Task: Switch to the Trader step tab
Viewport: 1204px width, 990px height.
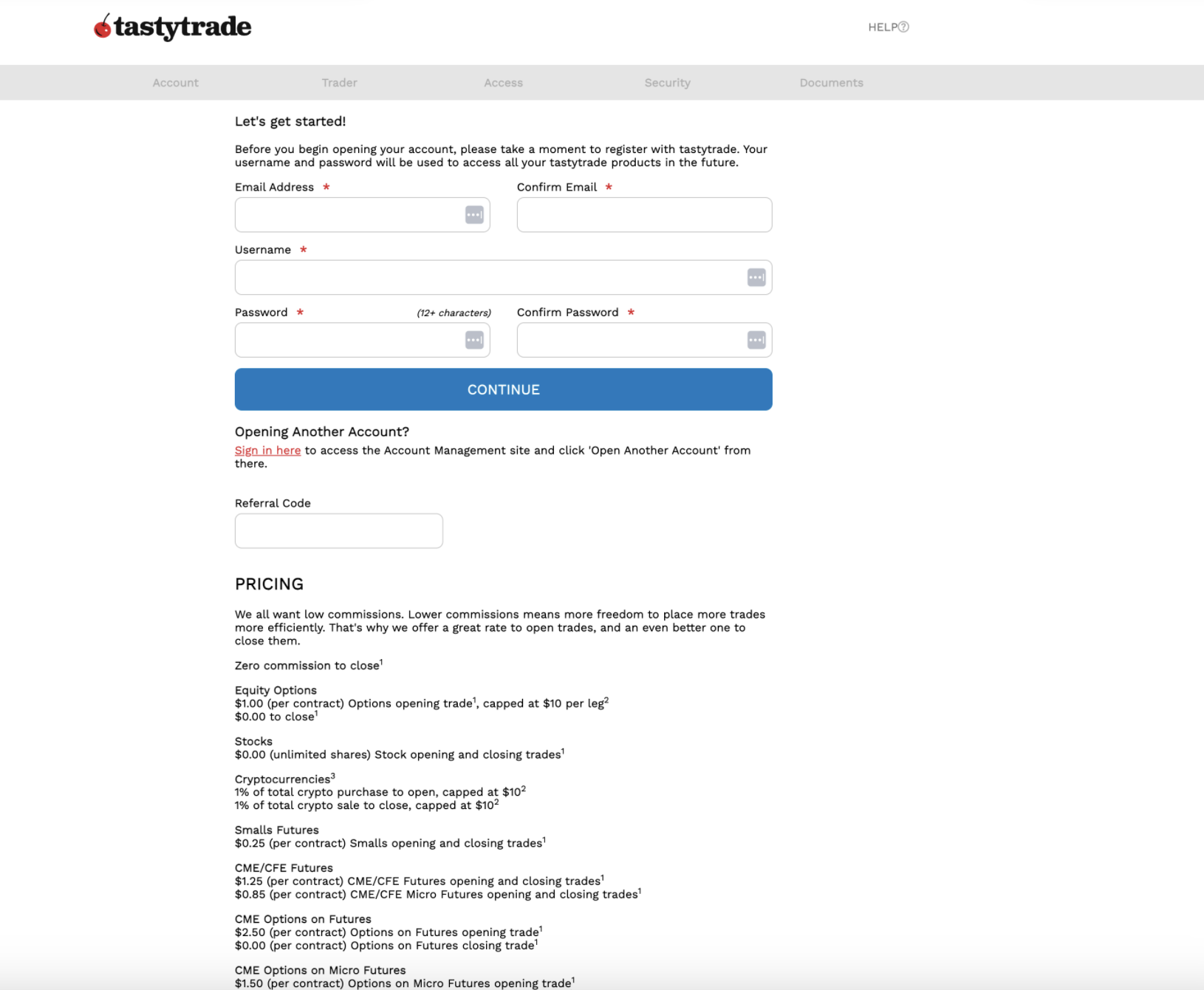Action: point(340,83)
